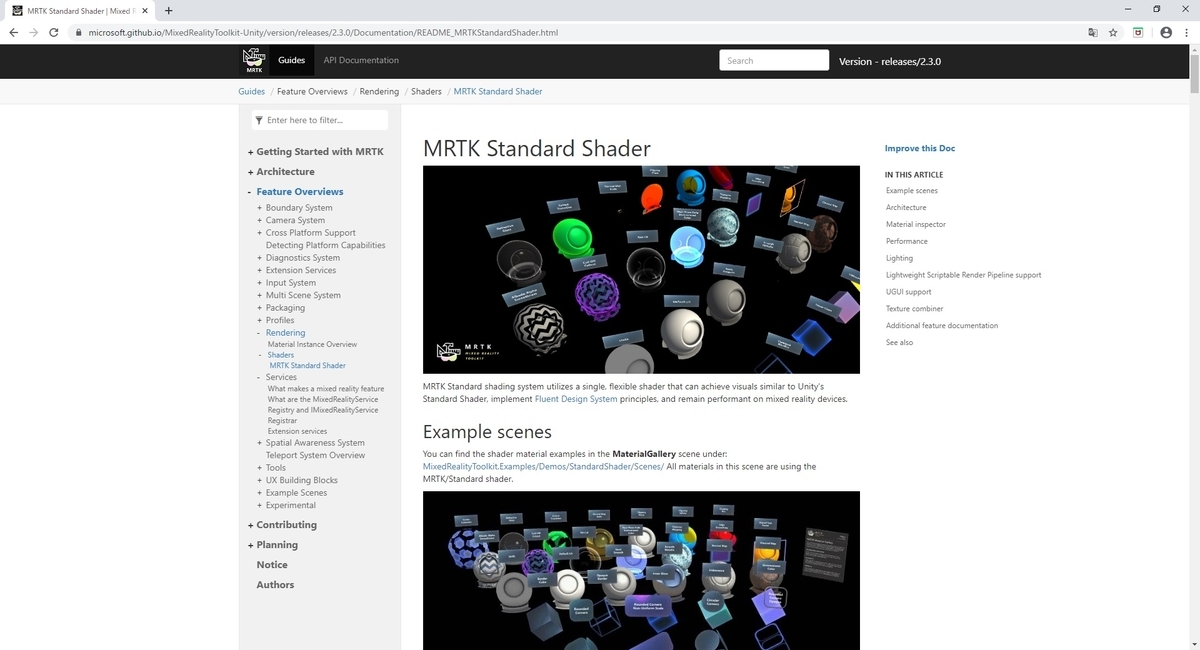Click the address bar URL

pyautogui.click(x=323, y=32)
